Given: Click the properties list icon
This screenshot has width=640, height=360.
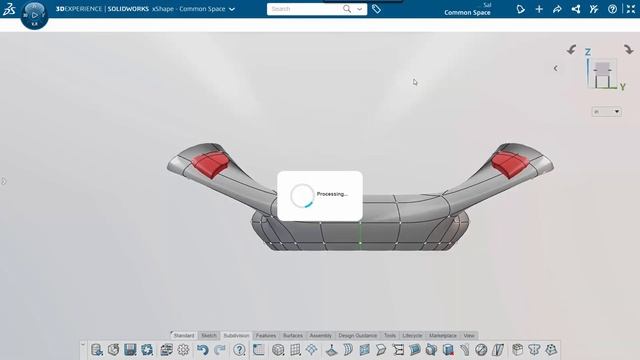Looking at the screenshot, I should (166, 350).
